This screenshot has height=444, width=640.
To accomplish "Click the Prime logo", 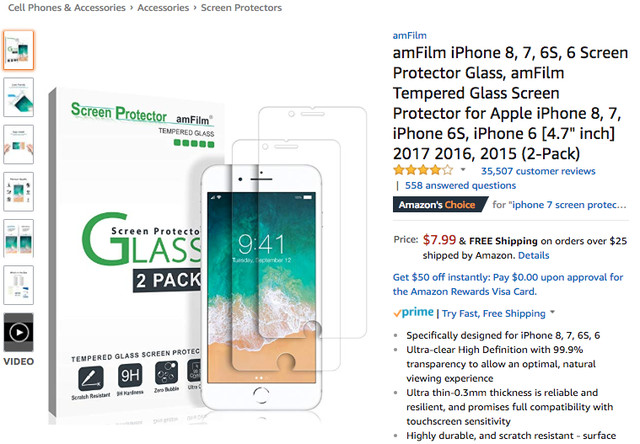I will click(413, 313).
